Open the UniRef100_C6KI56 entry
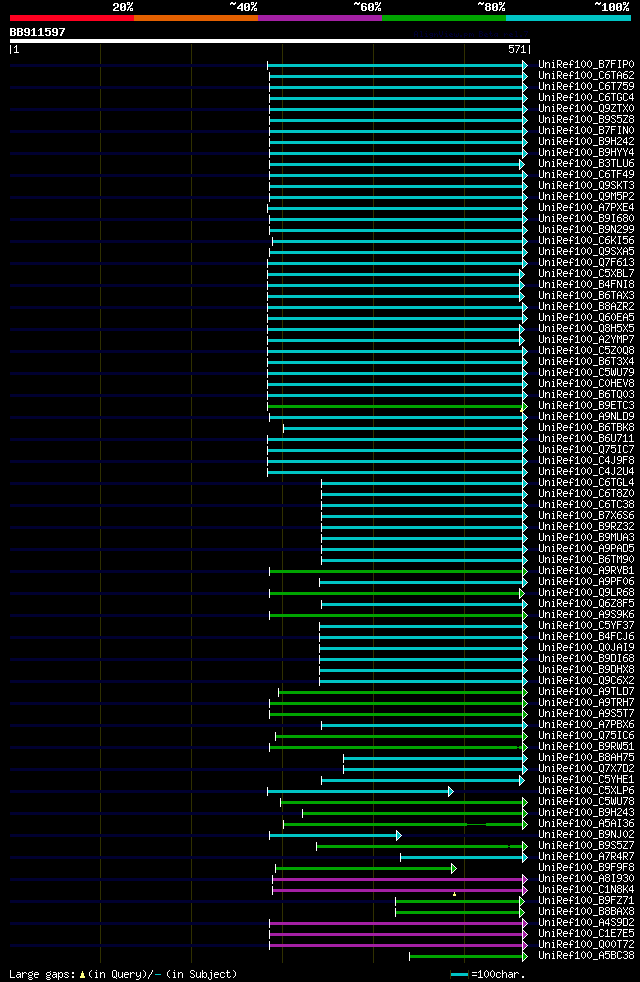This screenshot has width=640, height=982. (x=586, y=240)
